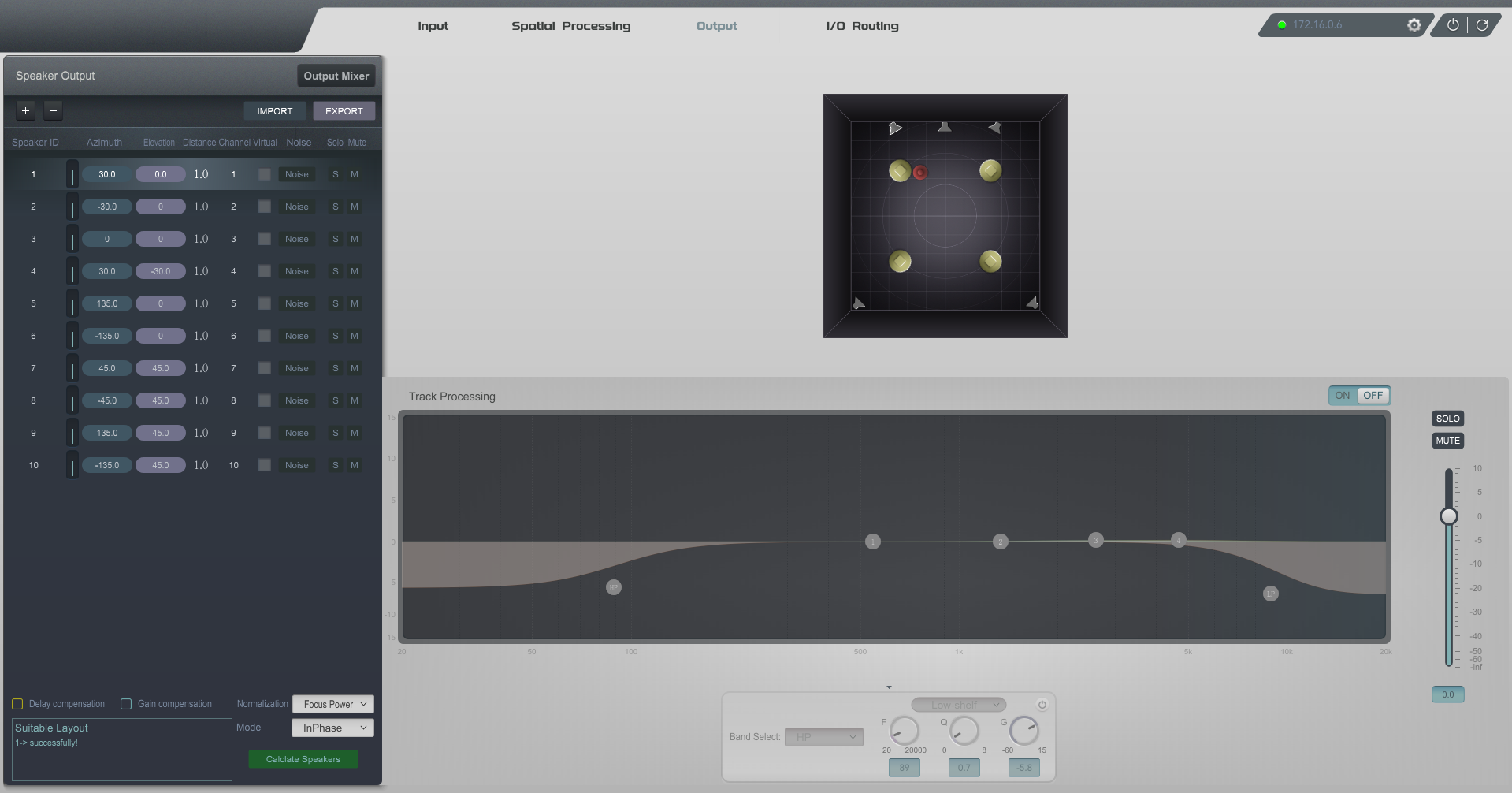Click the Calclate Speakers button
Image resolution: width=1512 pixels, height=793 pixels.
[x=303, y=759]
